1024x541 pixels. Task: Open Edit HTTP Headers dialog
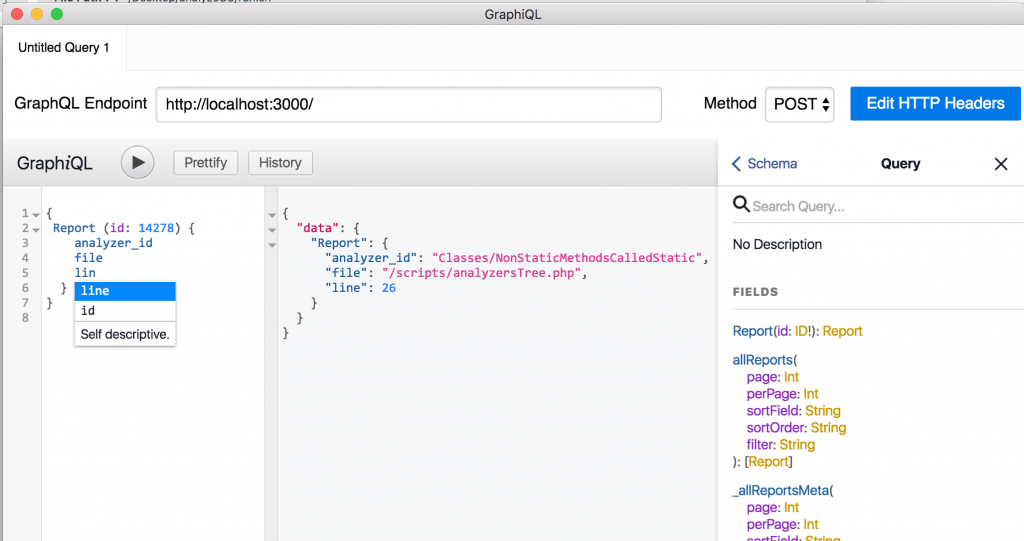point(935,103)
